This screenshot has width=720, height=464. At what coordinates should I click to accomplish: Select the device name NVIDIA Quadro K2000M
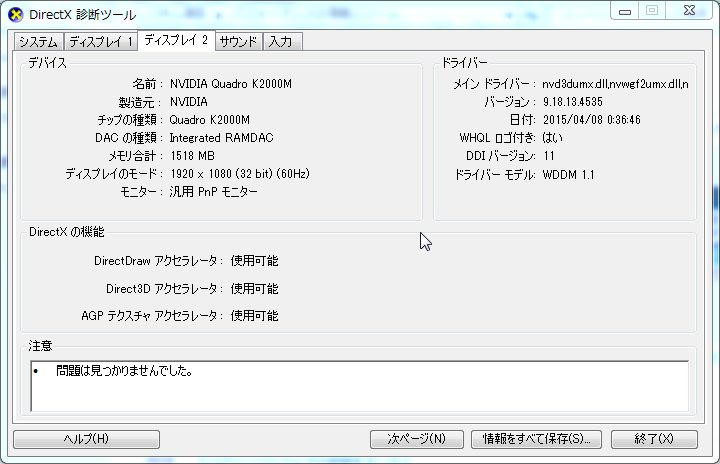[231, 84]
